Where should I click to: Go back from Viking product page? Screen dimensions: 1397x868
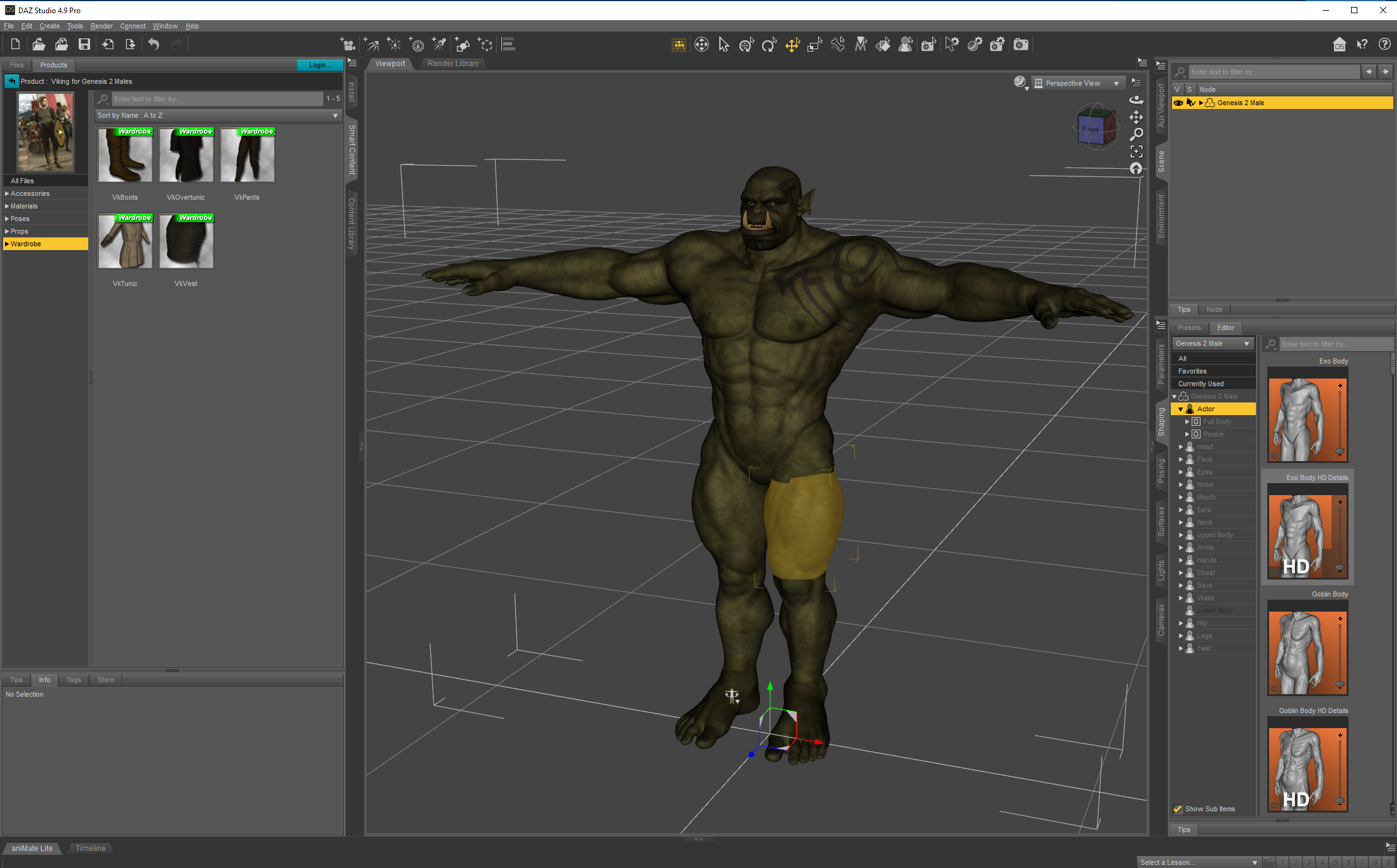(x=12, y=81)
